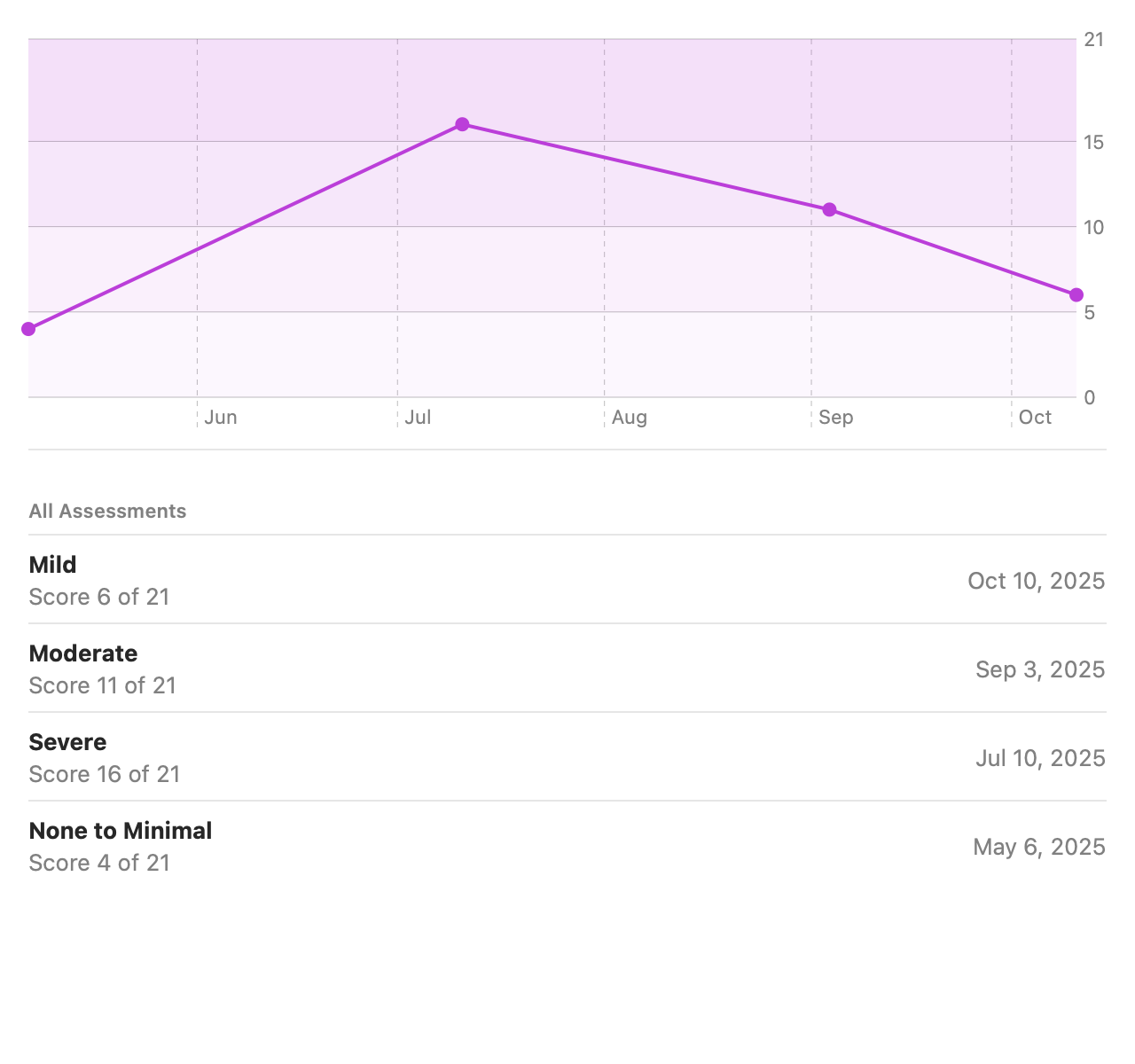Click the 15 value on y-axis
Viewport: 1135px width, 1064px height.
1093,142
